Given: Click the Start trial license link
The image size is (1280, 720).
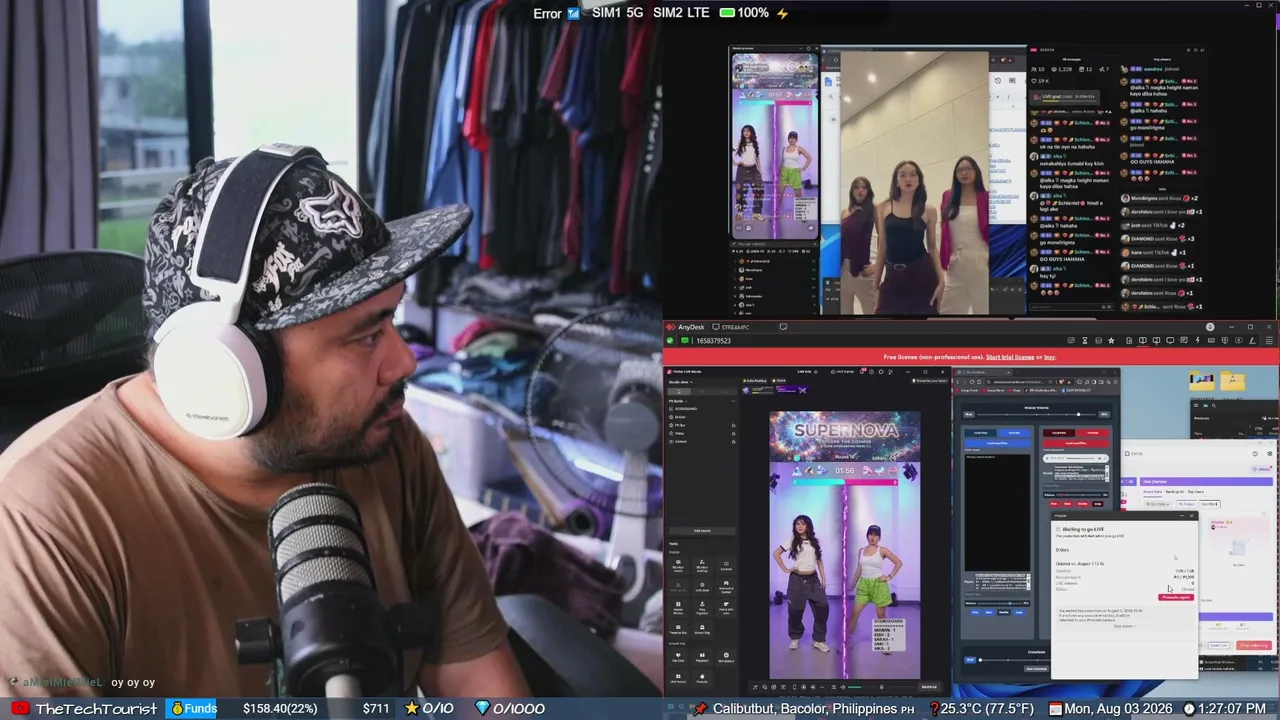Looking at the screenshot, I should click(x=1008, y=357).
